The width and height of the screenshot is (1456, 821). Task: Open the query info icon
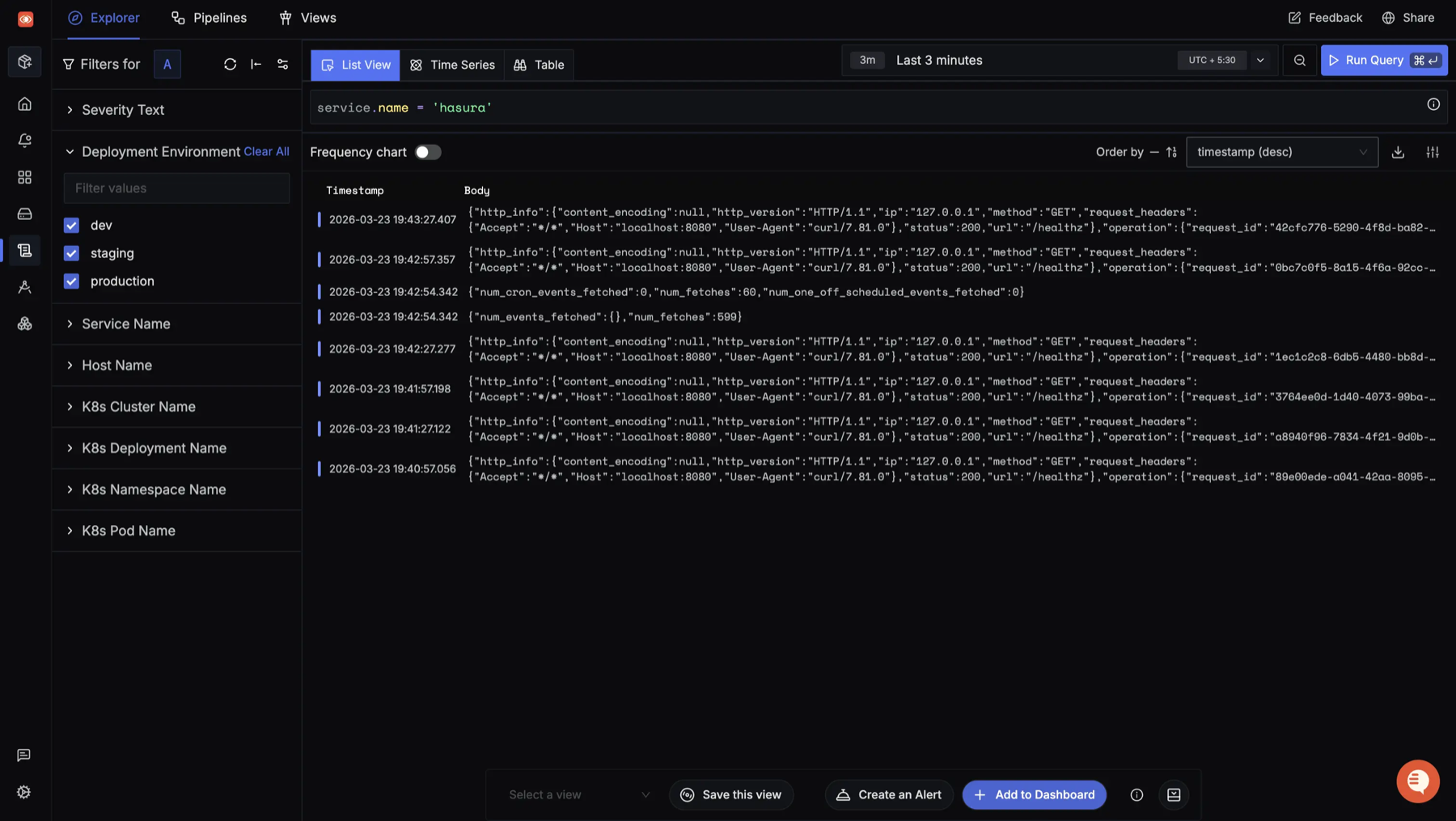click(1433, 104)
